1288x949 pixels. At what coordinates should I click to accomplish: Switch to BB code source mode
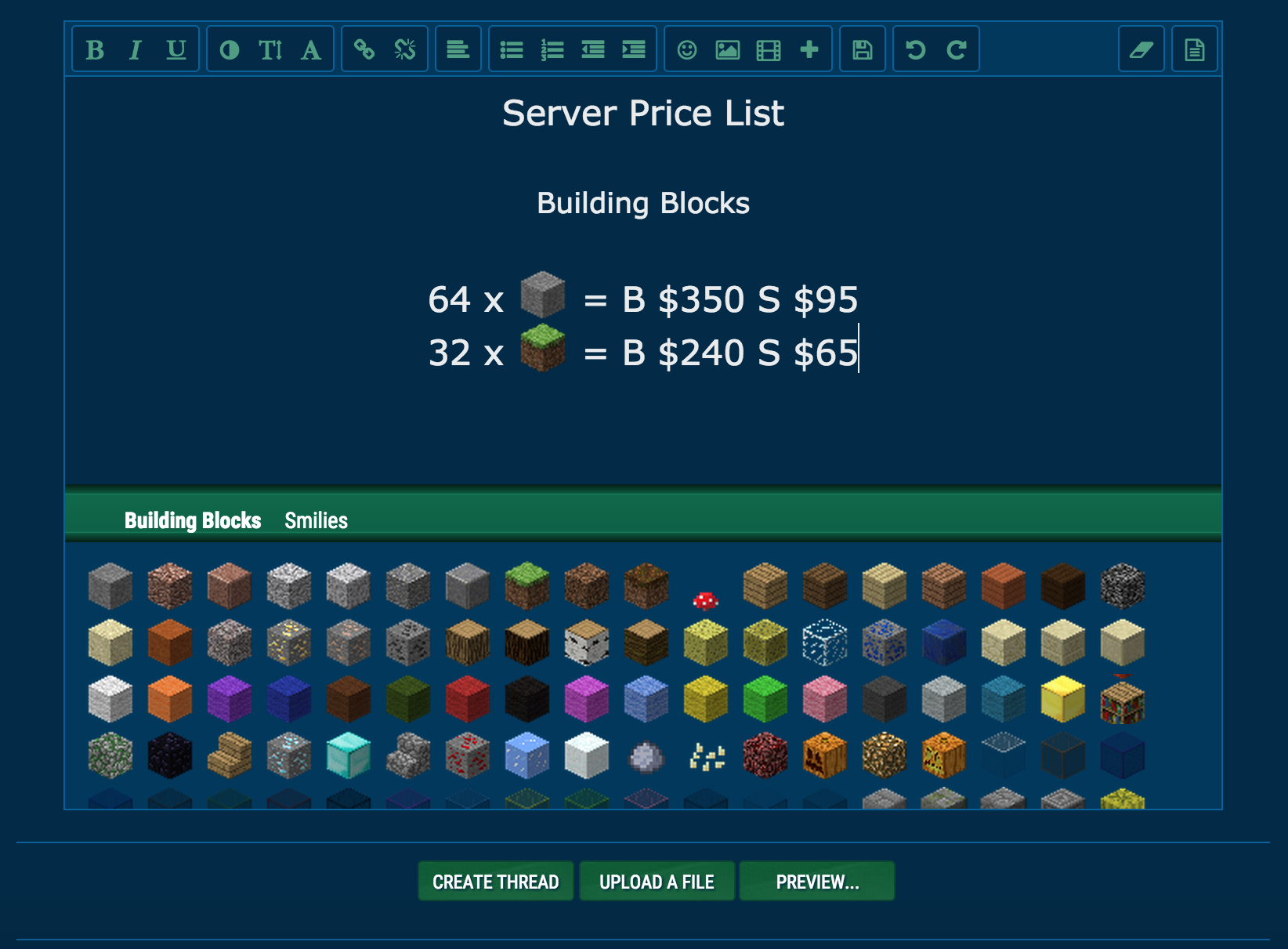(x=1195, y=50)
